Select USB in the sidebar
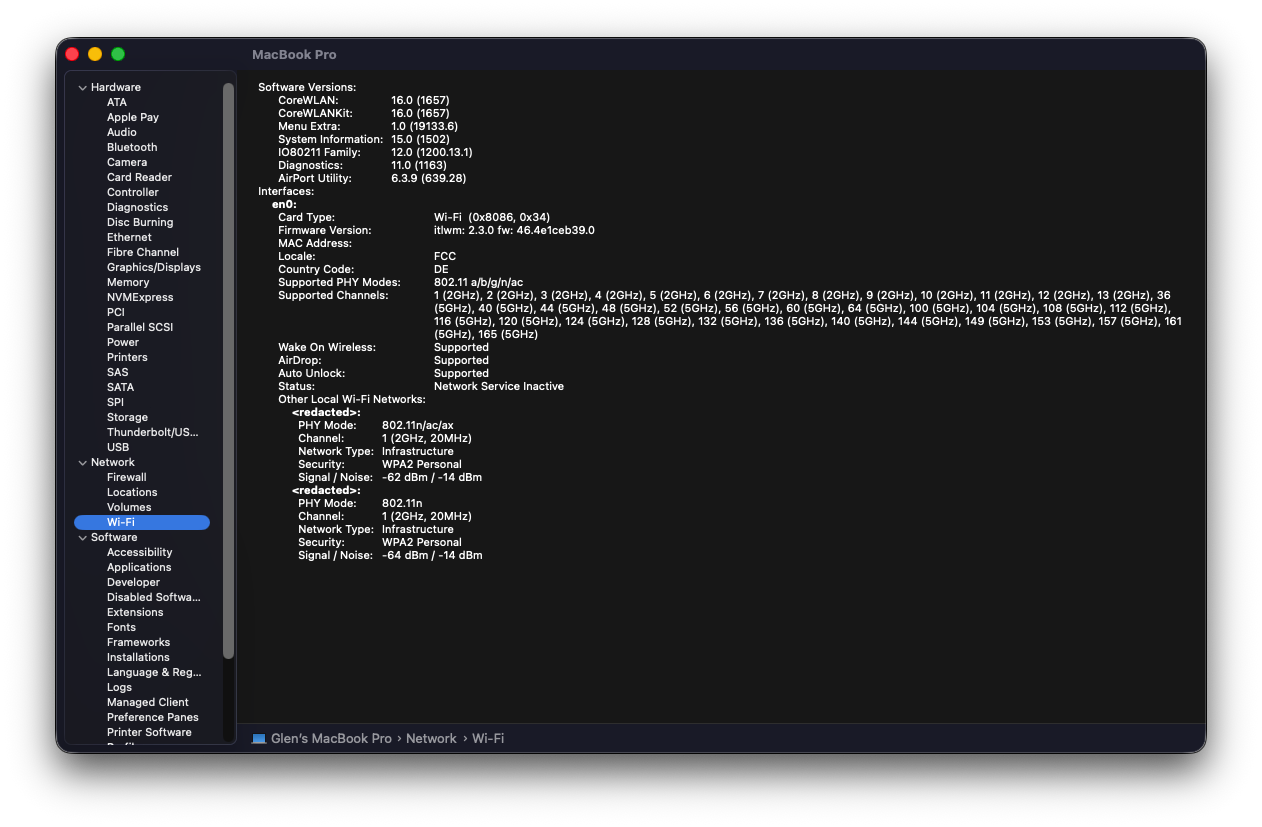Image resolution: width=1262 pixels, height=827 pixels. pyautogui.click(x=118, y=447)
